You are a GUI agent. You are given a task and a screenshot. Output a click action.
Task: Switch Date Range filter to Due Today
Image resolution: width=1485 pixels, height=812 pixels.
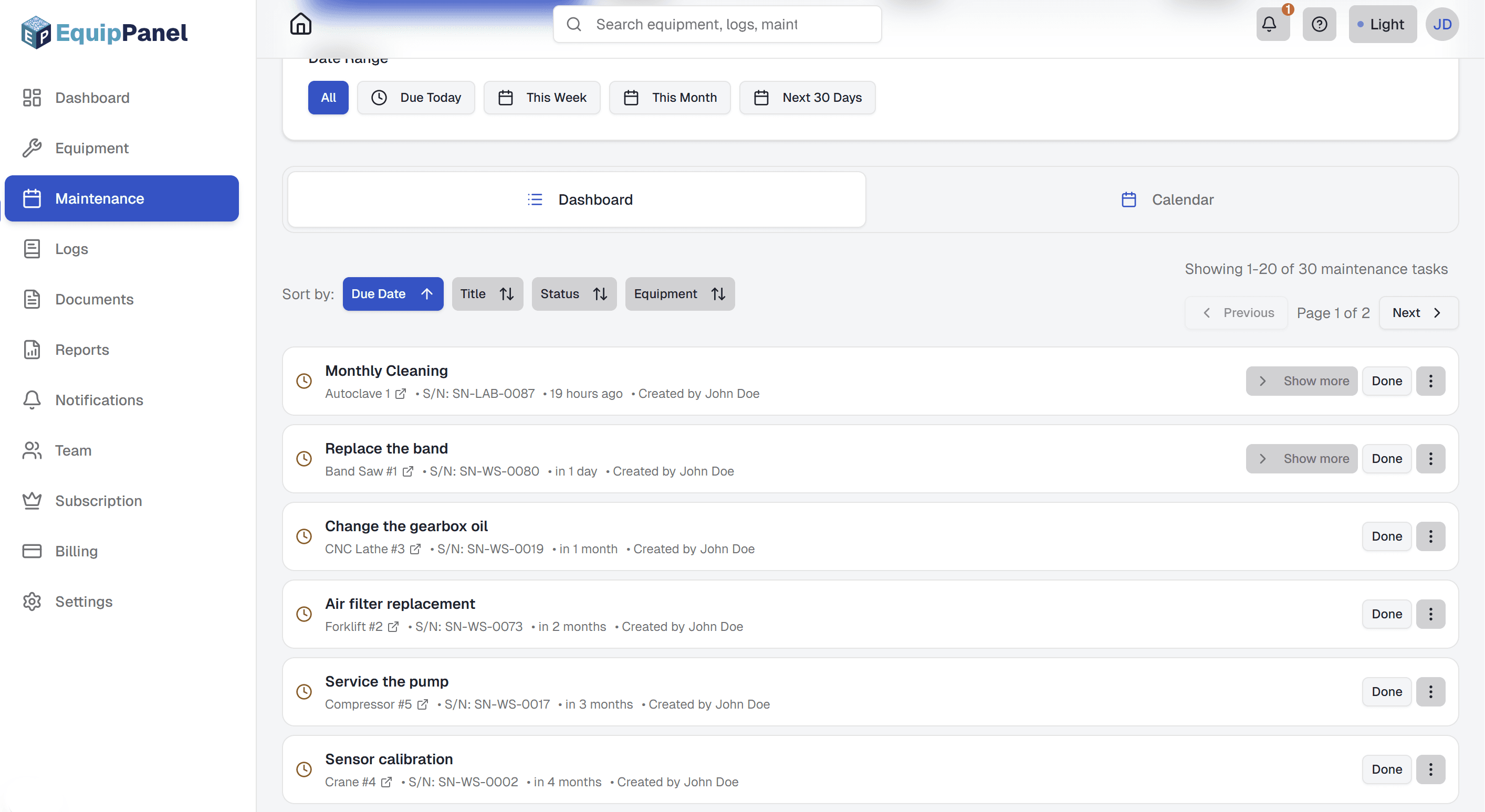coord(416,98)
